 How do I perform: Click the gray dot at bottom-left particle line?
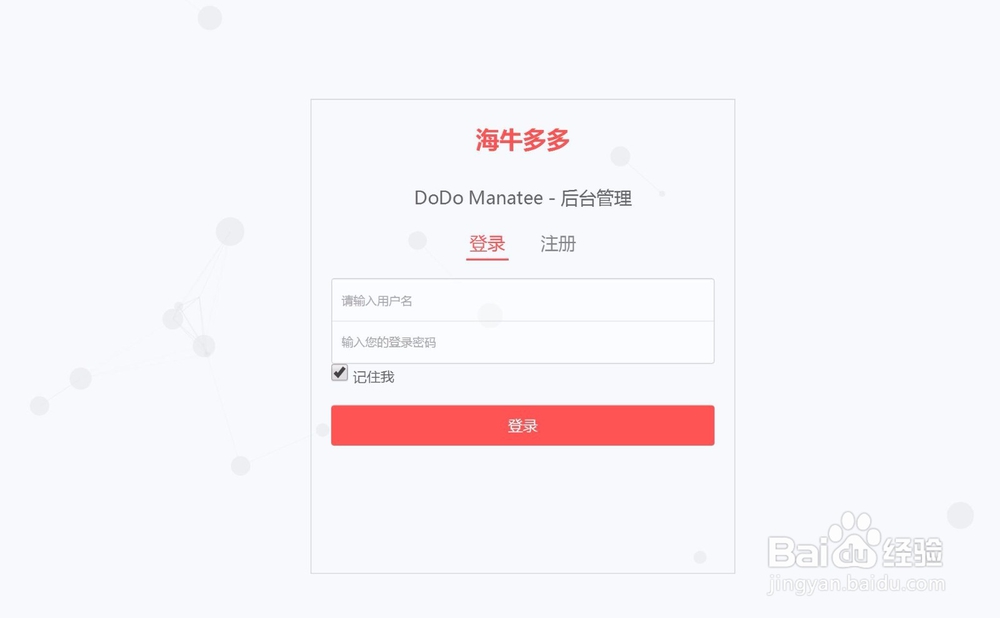tap(40, 406)
